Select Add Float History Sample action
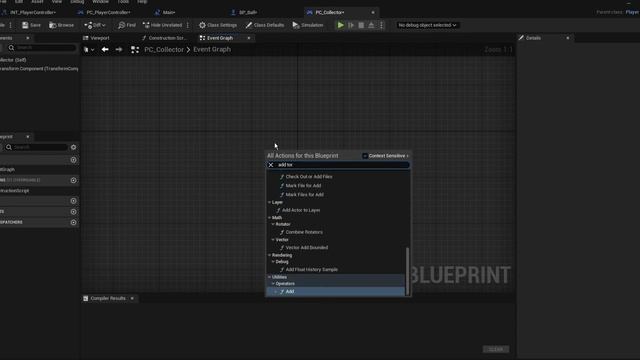This screenshot has height=360, width=640. [311, 270]
